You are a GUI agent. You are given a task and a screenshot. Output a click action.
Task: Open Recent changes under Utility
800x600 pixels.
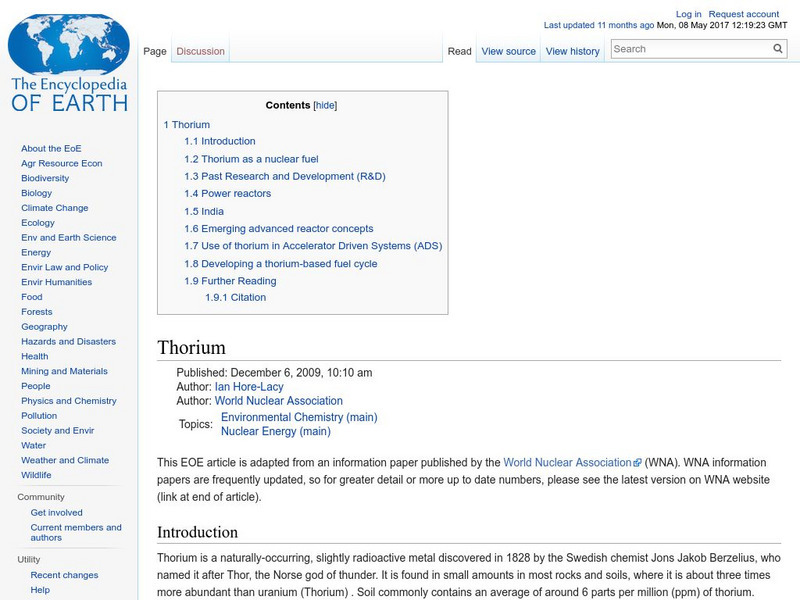[x=64, y=574]
